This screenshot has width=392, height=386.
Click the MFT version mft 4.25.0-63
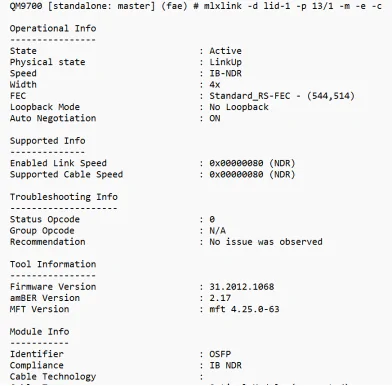[244, 309]
